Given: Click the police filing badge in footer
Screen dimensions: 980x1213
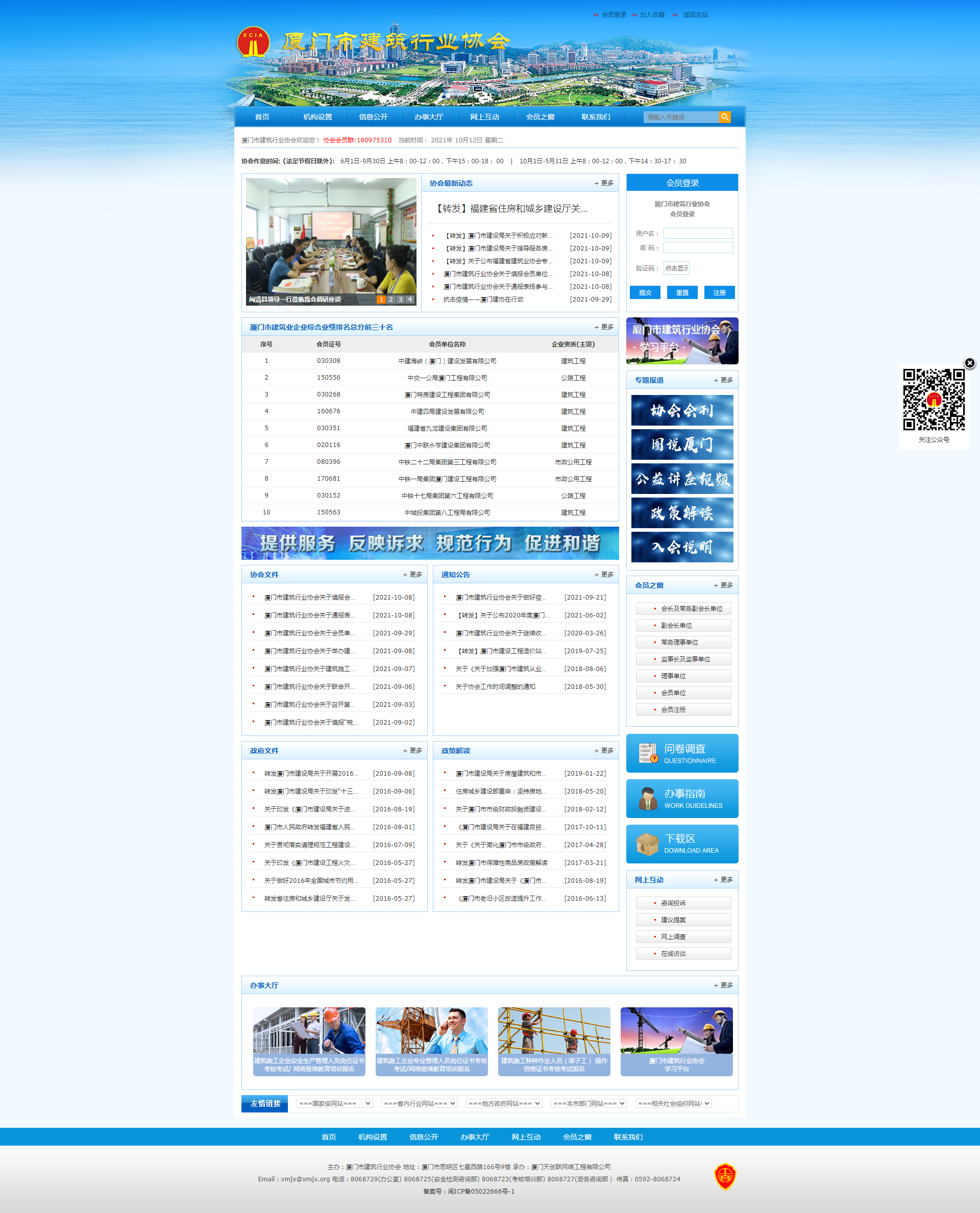Looking at the screenshot, I should [725, 1176].
